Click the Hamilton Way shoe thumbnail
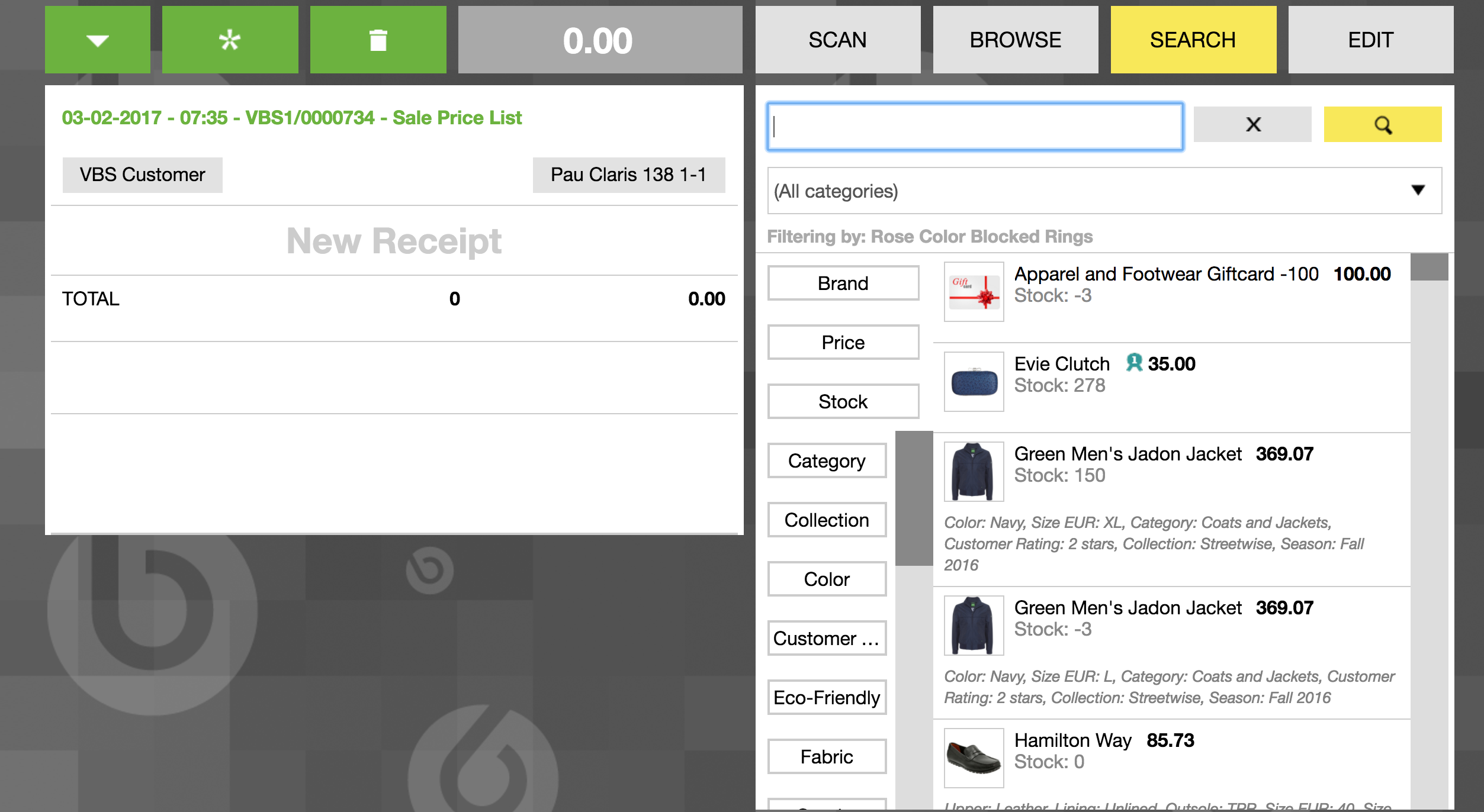 pos(974,758)
